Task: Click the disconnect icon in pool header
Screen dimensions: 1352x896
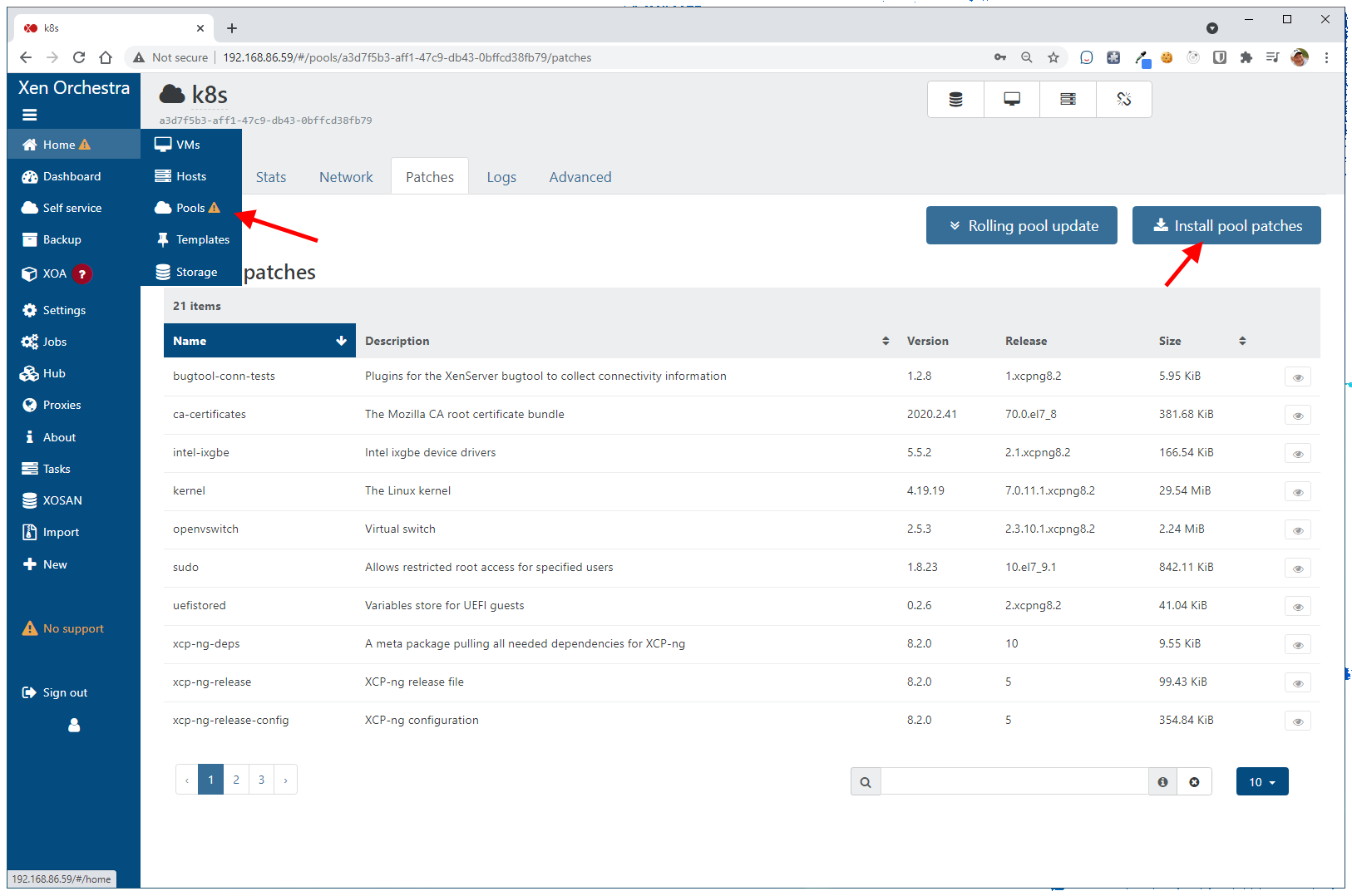Action: tap(1123, 100)
